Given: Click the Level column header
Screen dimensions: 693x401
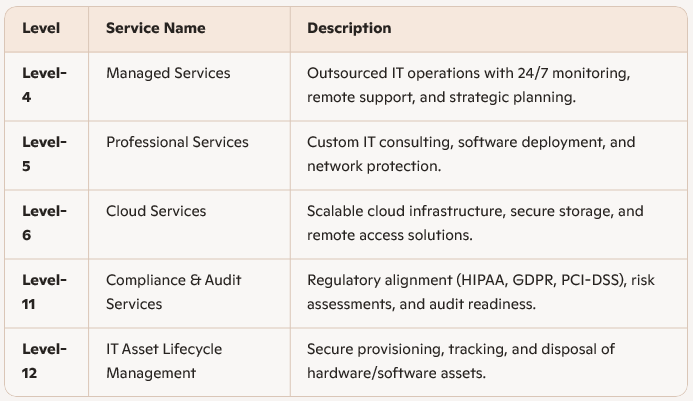Looking at the screenshot, I should [x=41, y=29].
